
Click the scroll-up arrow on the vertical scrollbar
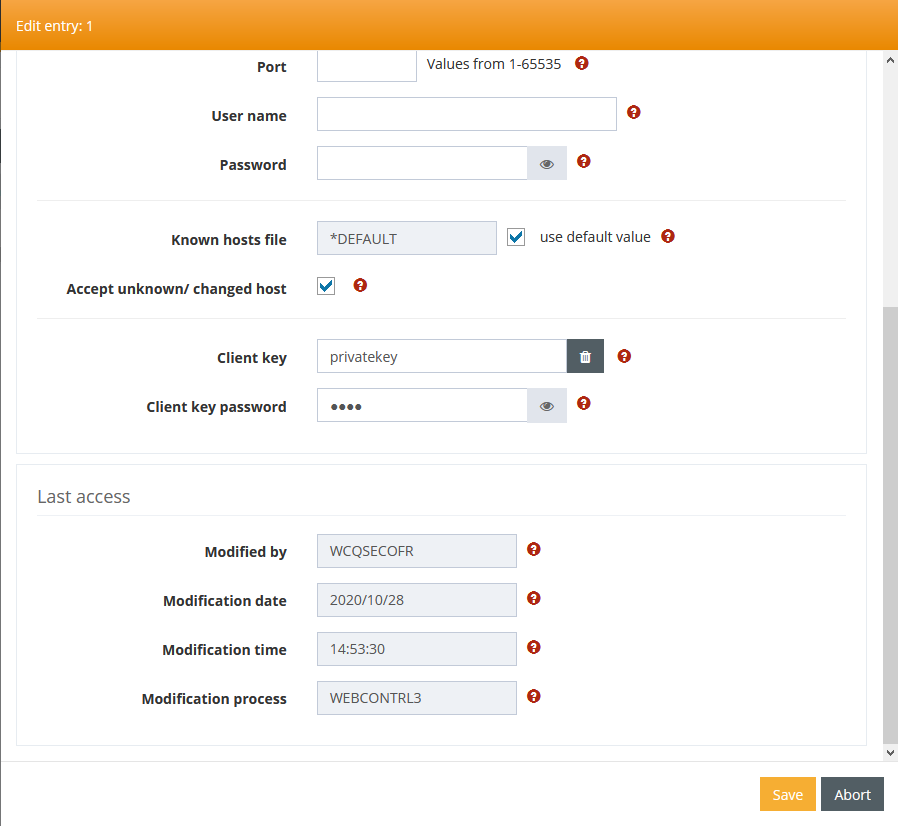(x=890, y=61)
